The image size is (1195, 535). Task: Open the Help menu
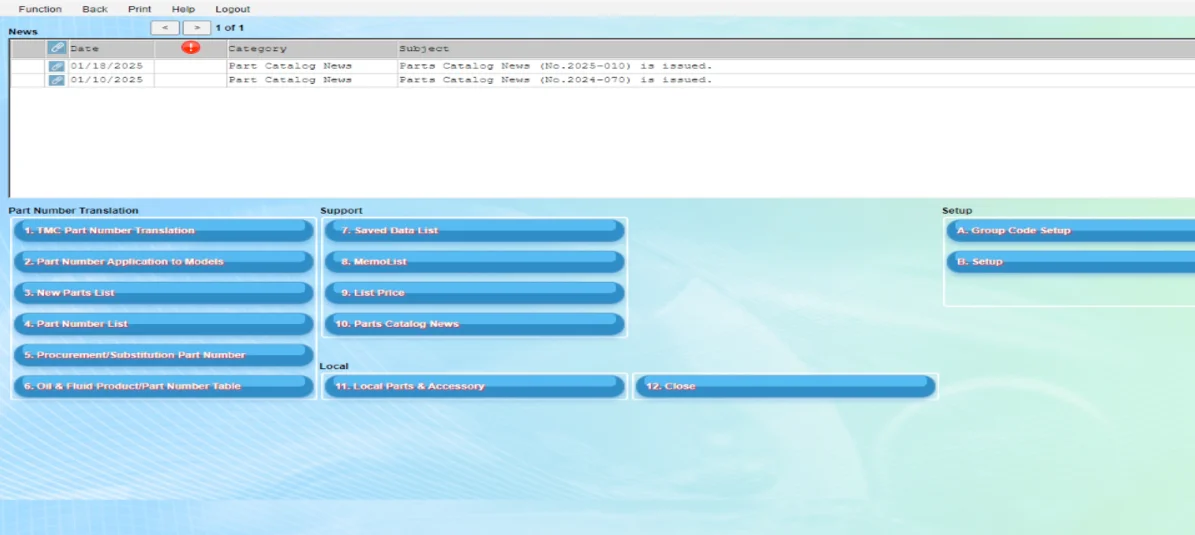(184, 9)
